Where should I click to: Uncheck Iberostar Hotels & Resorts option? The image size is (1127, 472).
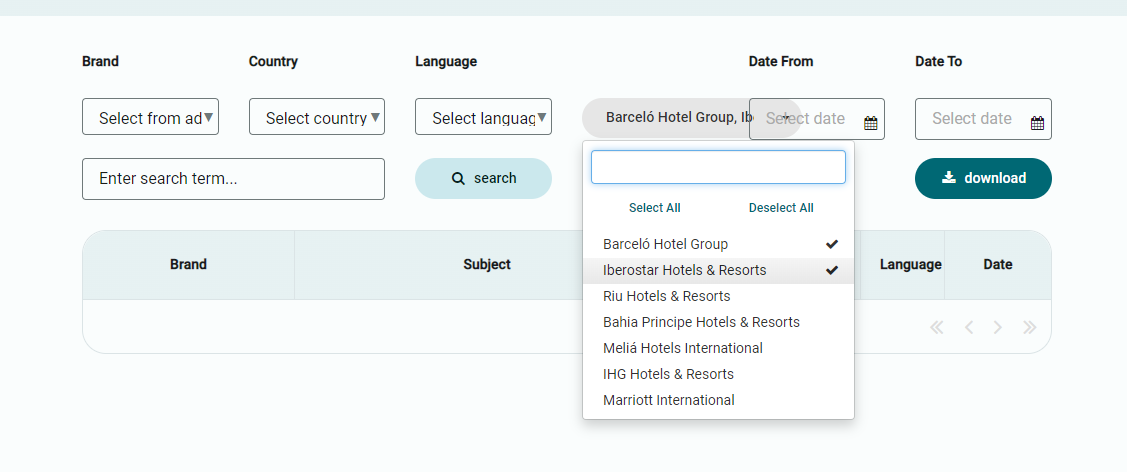(x=718, y=271)
